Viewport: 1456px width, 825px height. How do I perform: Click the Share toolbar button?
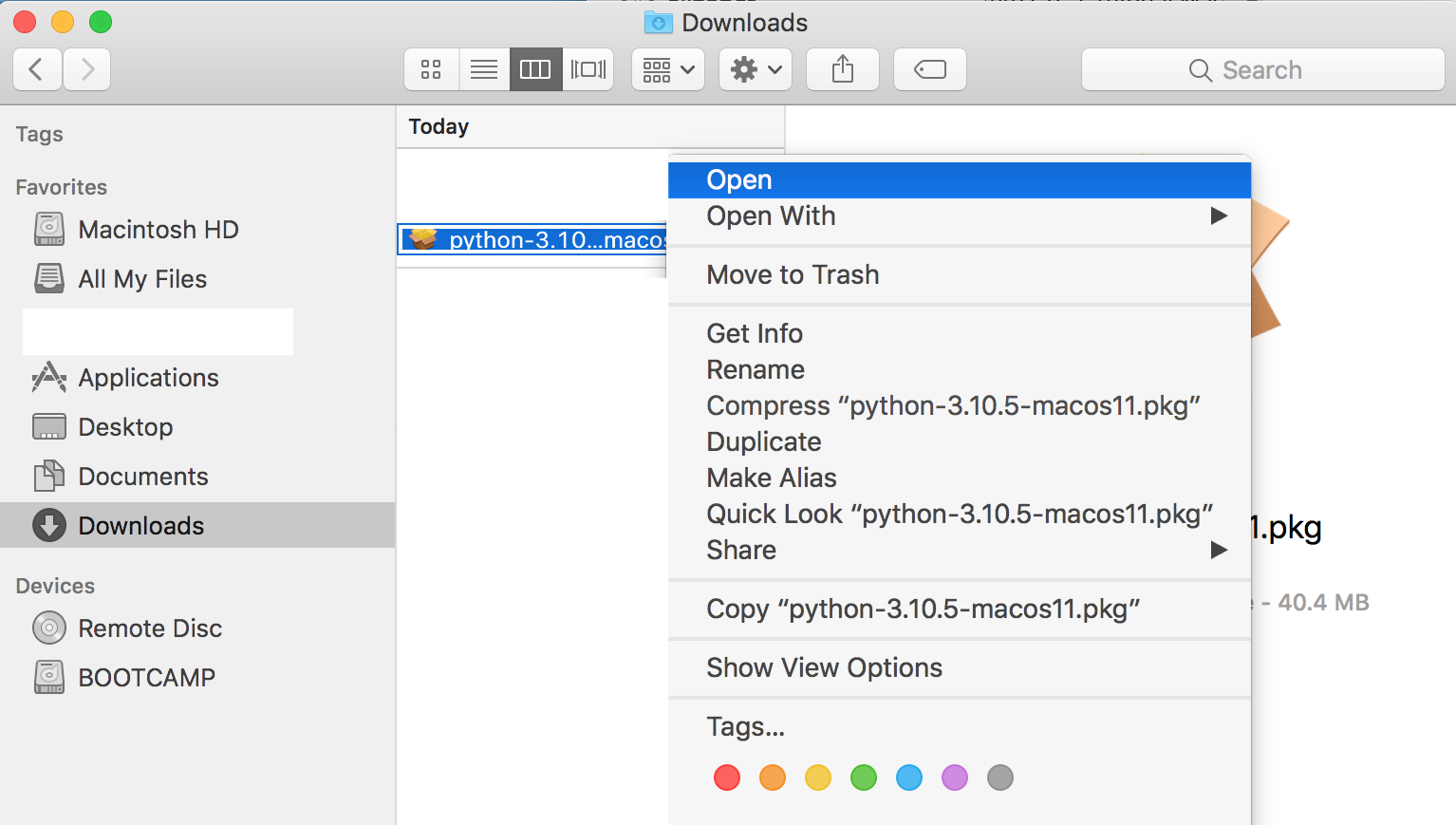pos(843,69)
